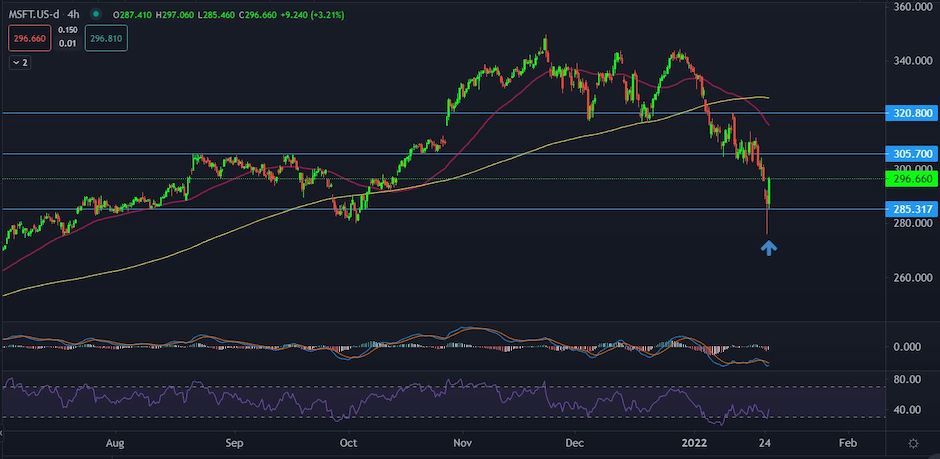Click the 0.000 level on MACD scale
This screenshot has width=940, height=459.
coord(907,347)
